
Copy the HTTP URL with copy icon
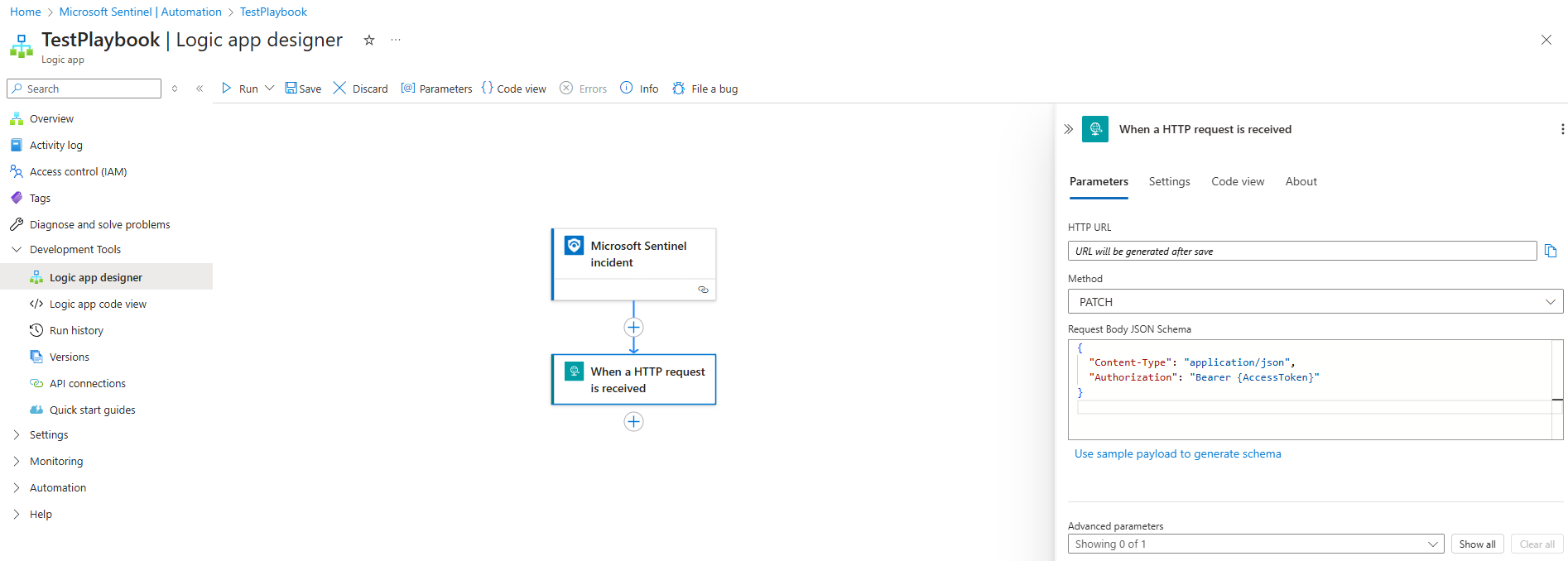point(1551,252)
